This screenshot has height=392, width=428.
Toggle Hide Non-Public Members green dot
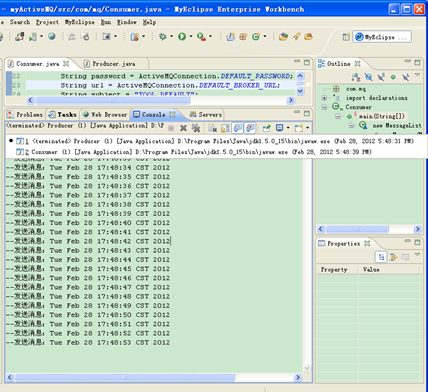click(x=393, y=77)
